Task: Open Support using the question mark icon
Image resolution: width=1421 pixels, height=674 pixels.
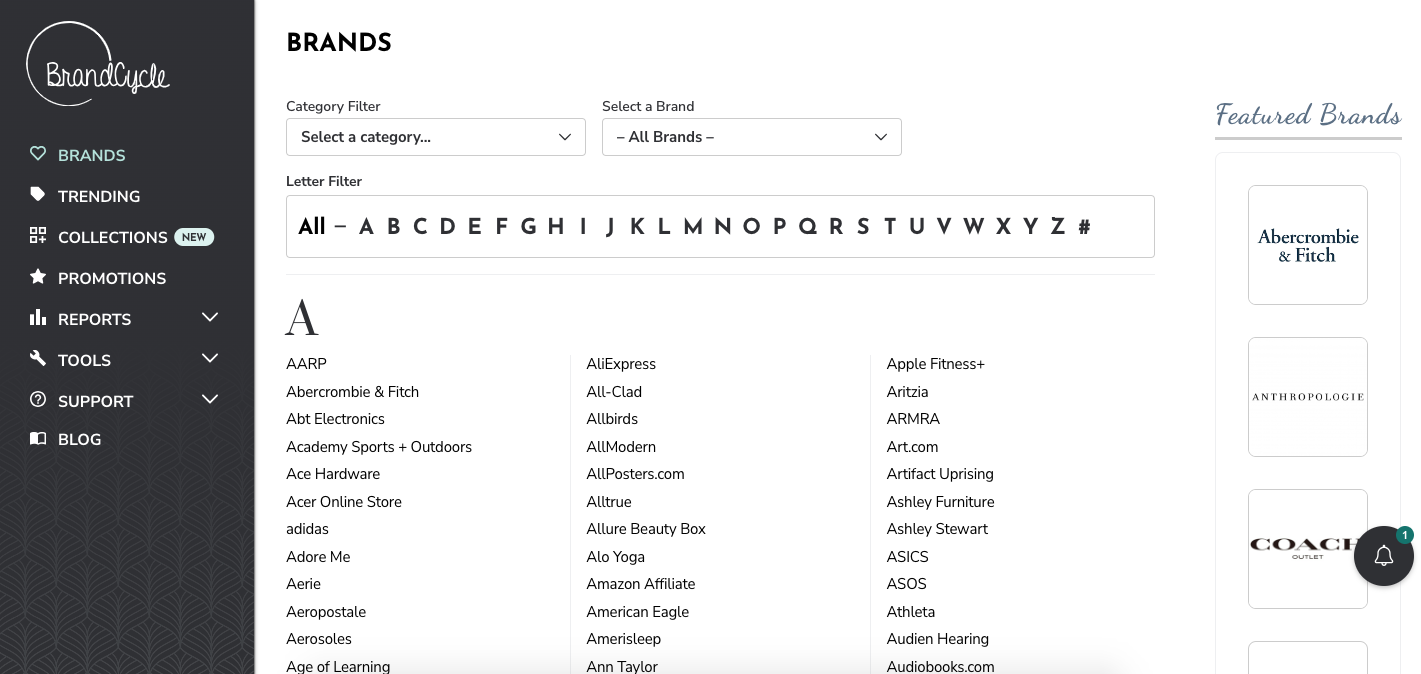Action: [38, 401]
